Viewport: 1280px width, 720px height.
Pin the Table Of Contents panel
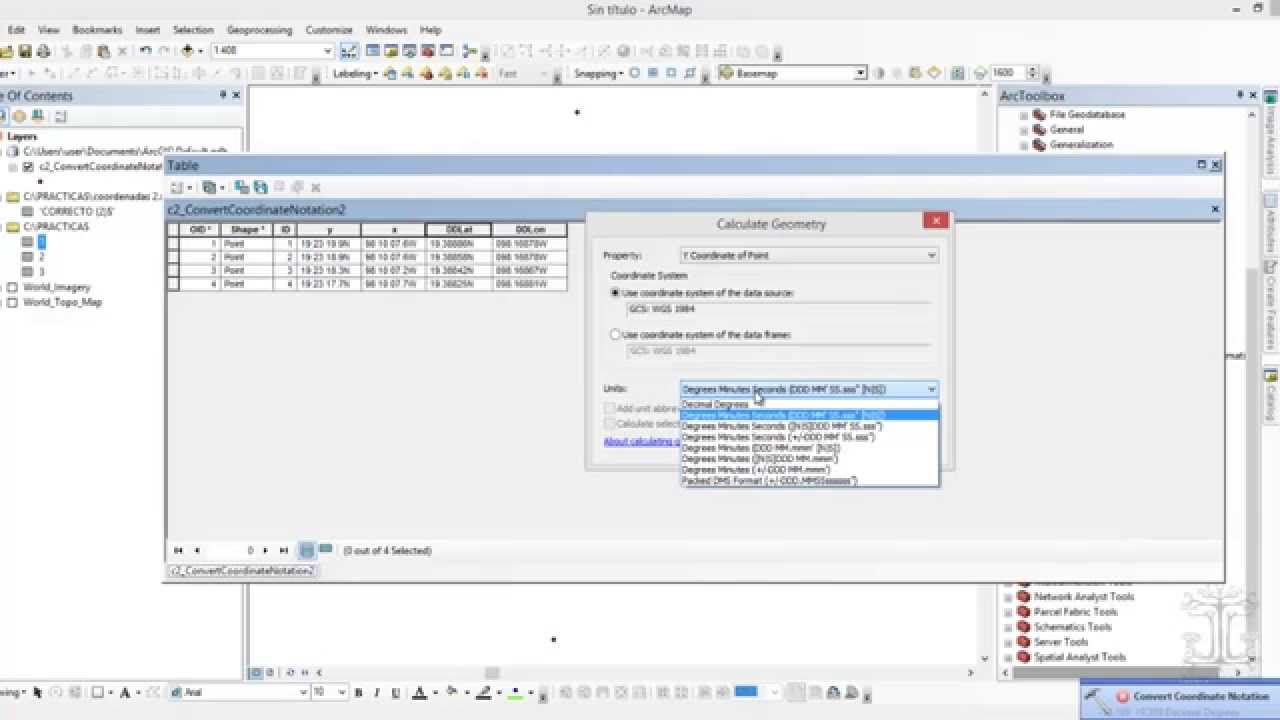(223, 95)
